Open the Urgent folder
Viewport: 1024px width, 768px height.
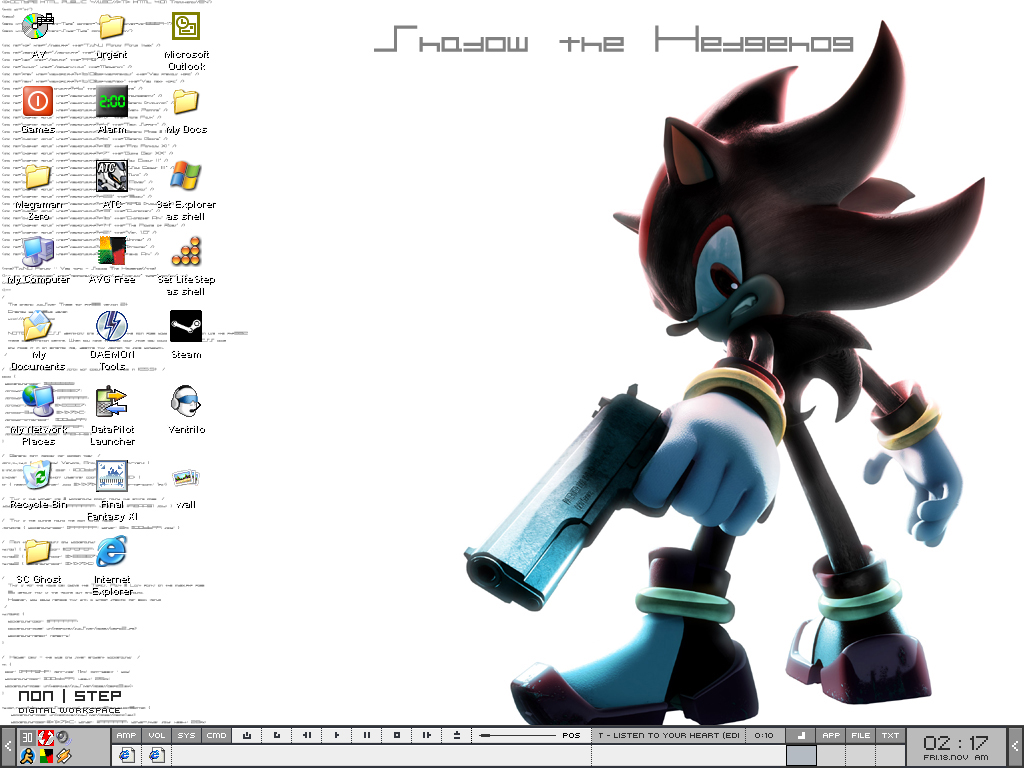[112, 27]
